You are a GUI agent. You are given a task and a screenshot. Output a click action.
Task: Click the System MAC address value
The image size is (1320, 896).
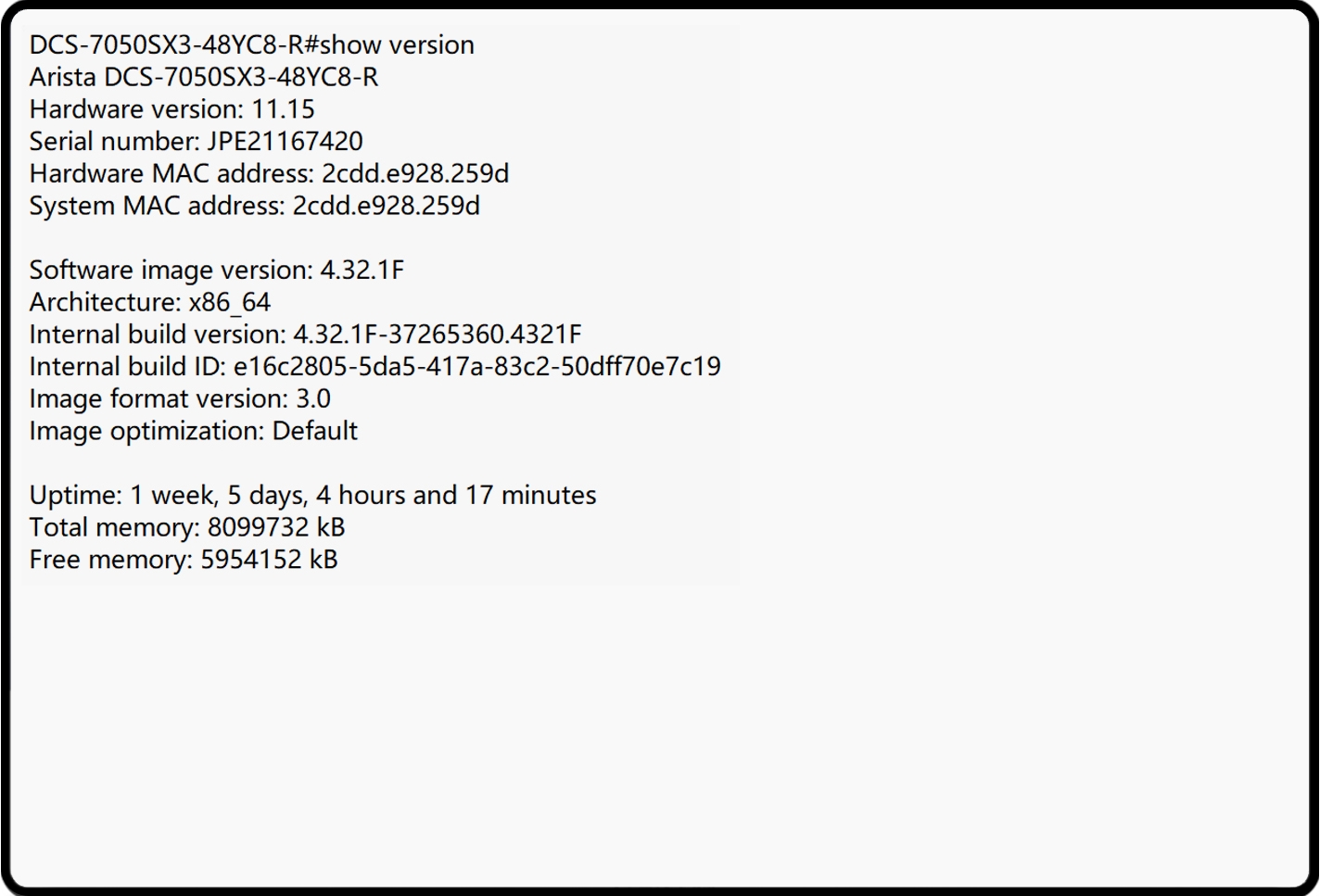tap(386, 206)
